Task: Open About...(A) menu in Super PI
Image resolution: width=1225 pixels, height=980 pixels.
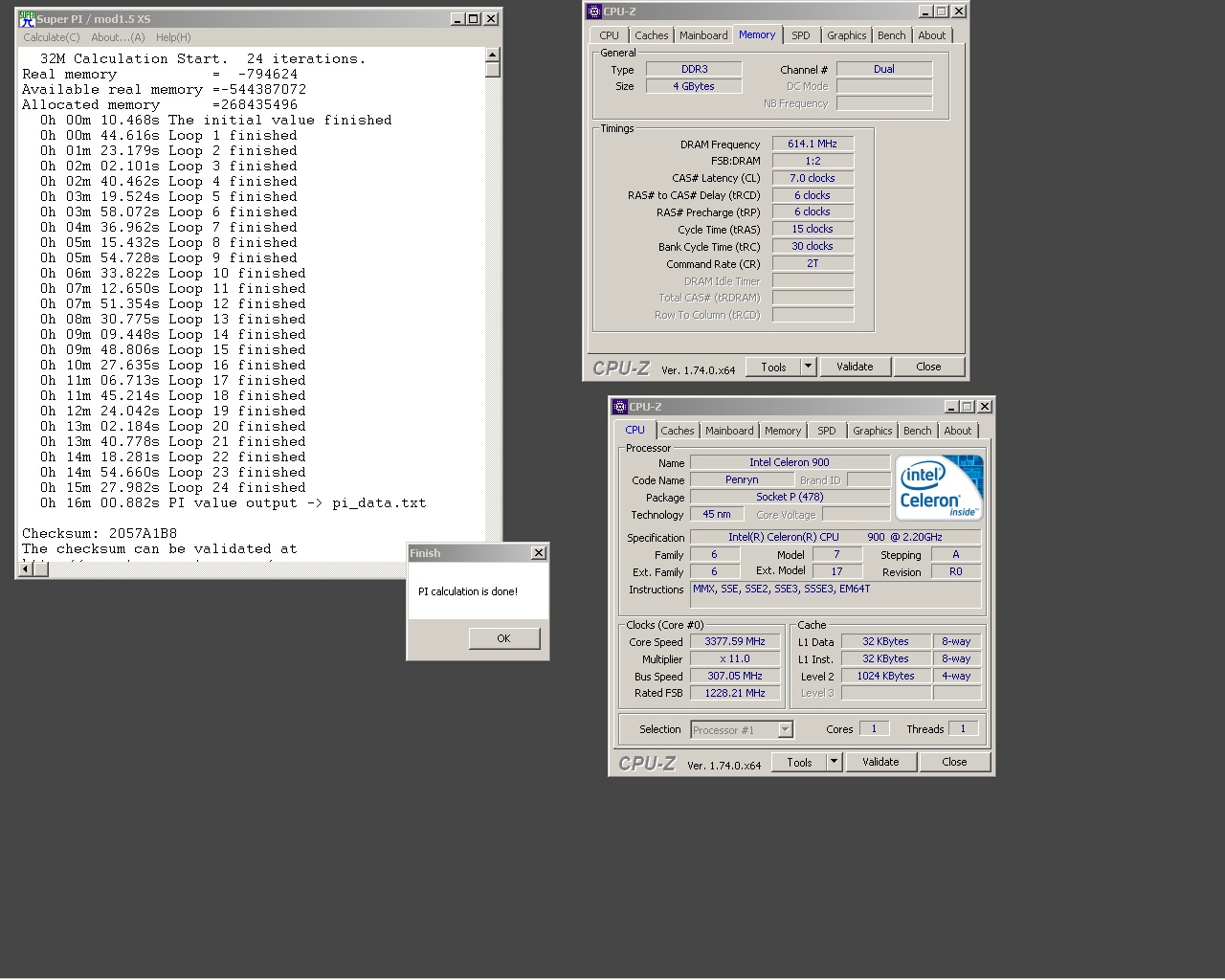Action: coord(118,37)
